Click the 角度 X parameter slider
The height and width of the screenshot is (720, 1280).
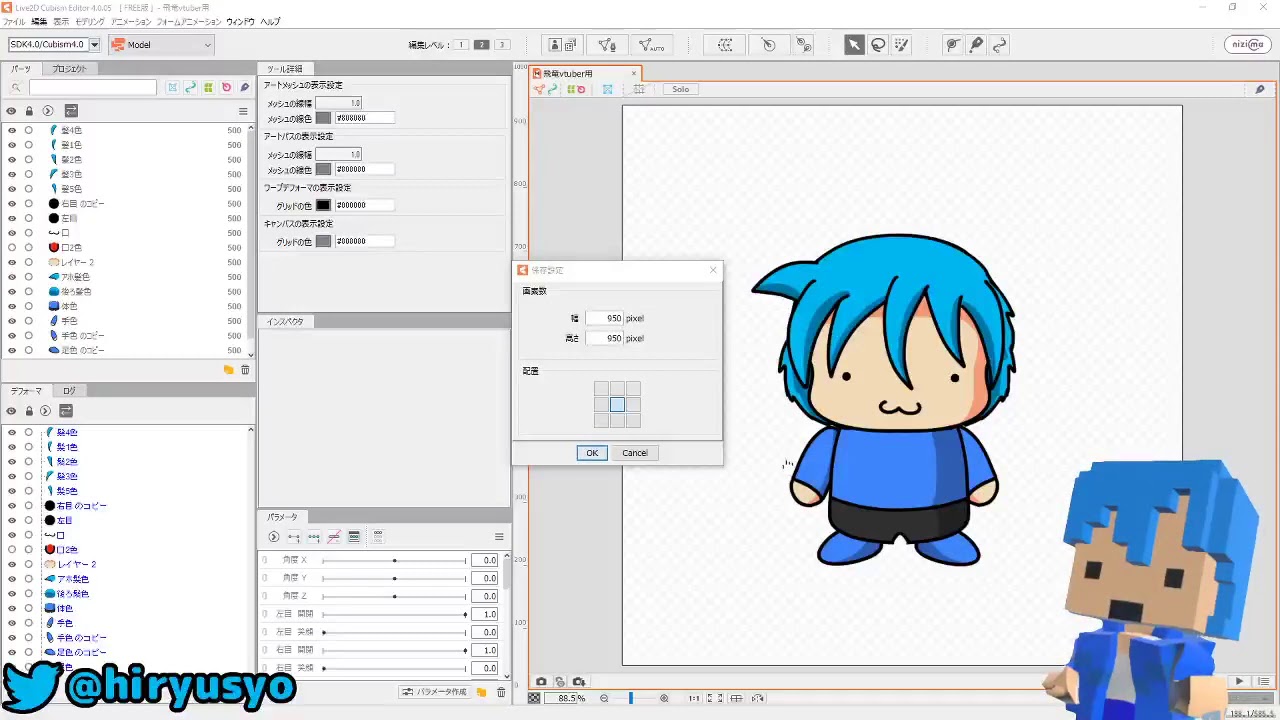click(x=394, y=561)
